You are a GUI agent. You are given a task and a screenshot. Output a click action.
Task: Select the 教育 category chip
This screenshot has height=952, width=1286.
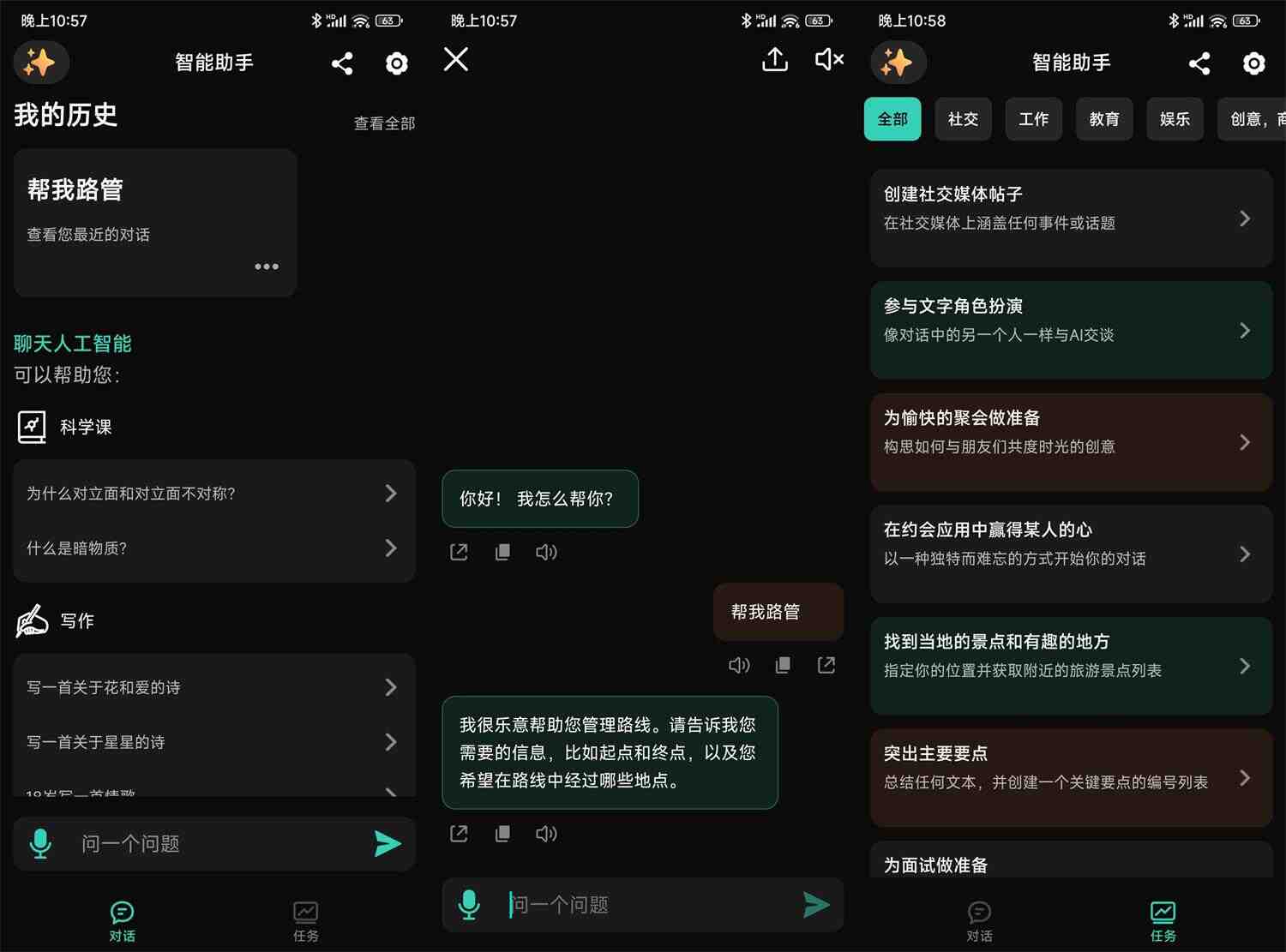click(x=1104, y=119)
